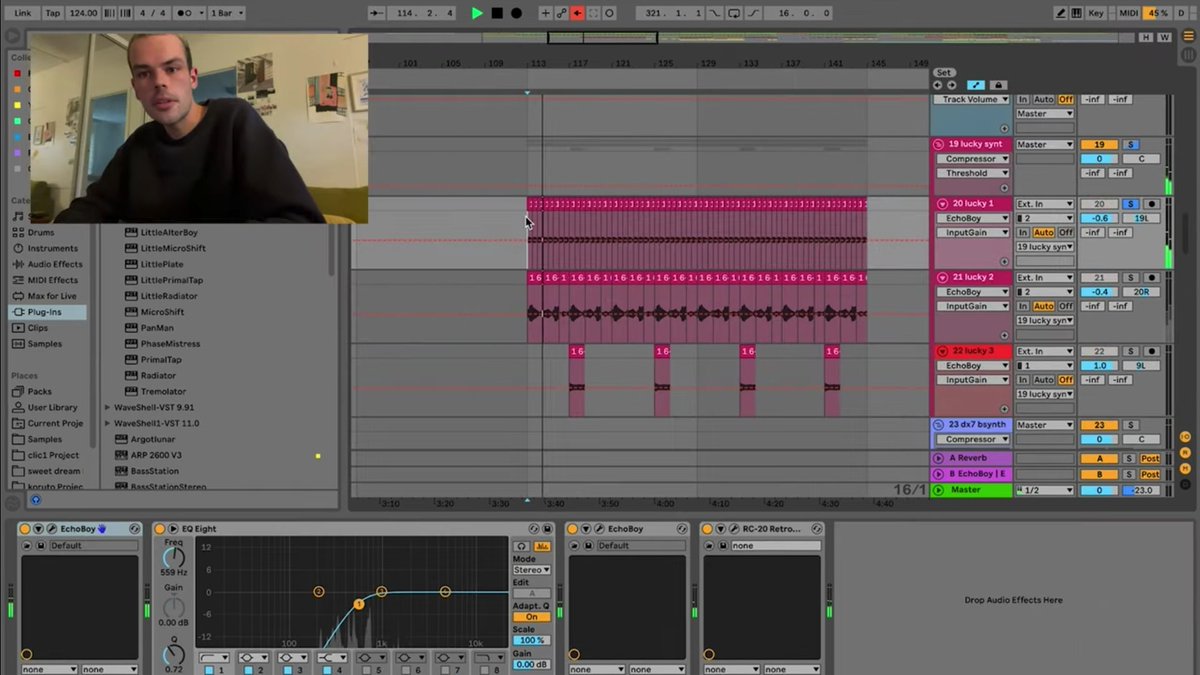Click the Auto monitor button on 20 lucky 1
The image size is (1200, 675).
(x=1044, y=232)
